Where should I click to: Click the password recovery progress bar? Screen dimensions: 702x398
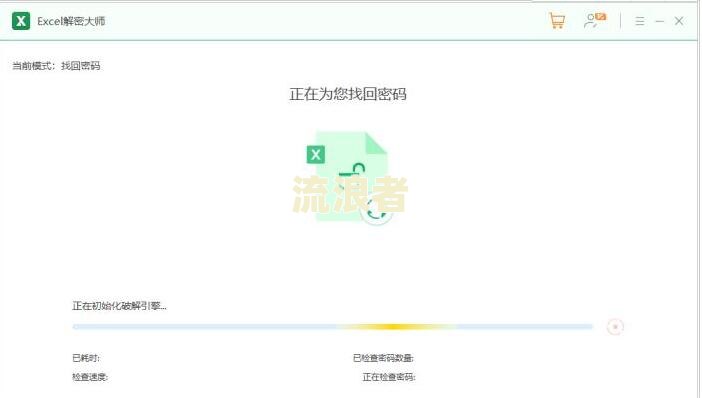333,327
